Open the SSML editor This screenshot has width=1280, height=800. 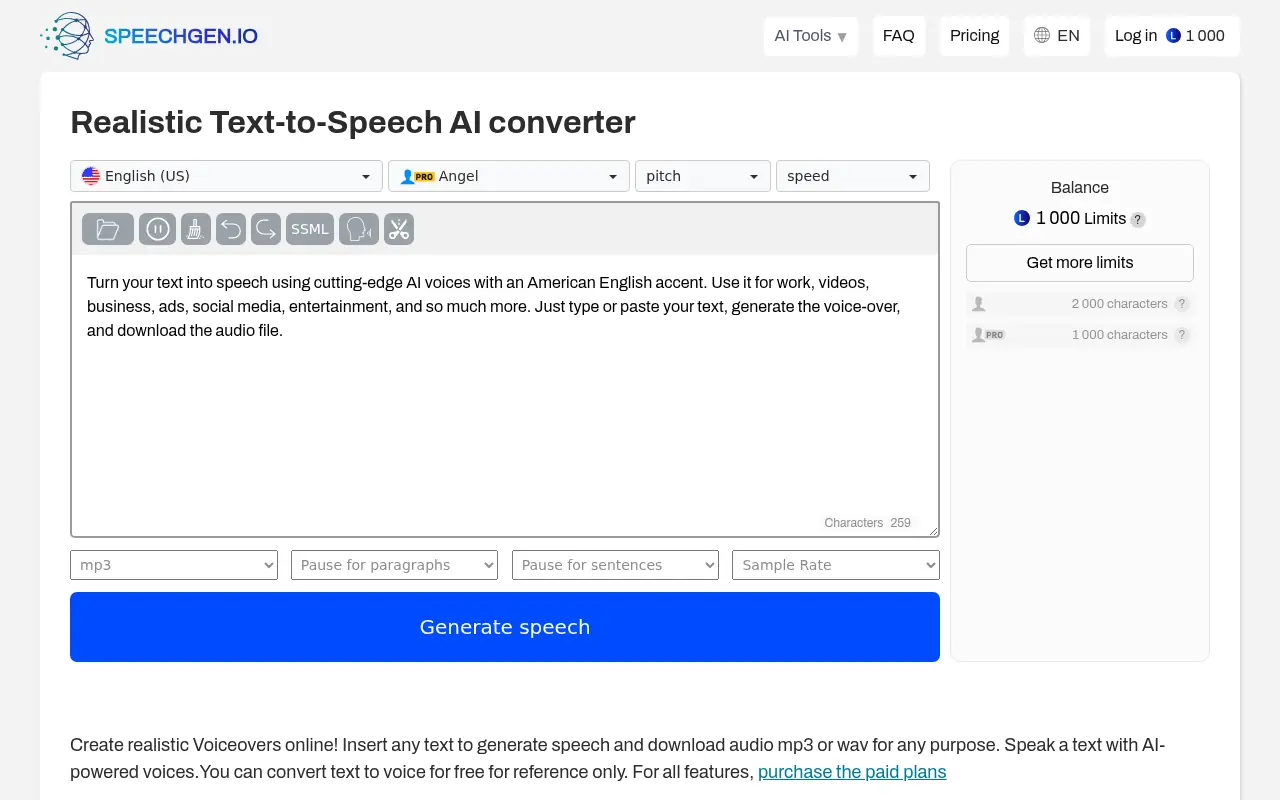pyautogui.click(x=309, y=228)
